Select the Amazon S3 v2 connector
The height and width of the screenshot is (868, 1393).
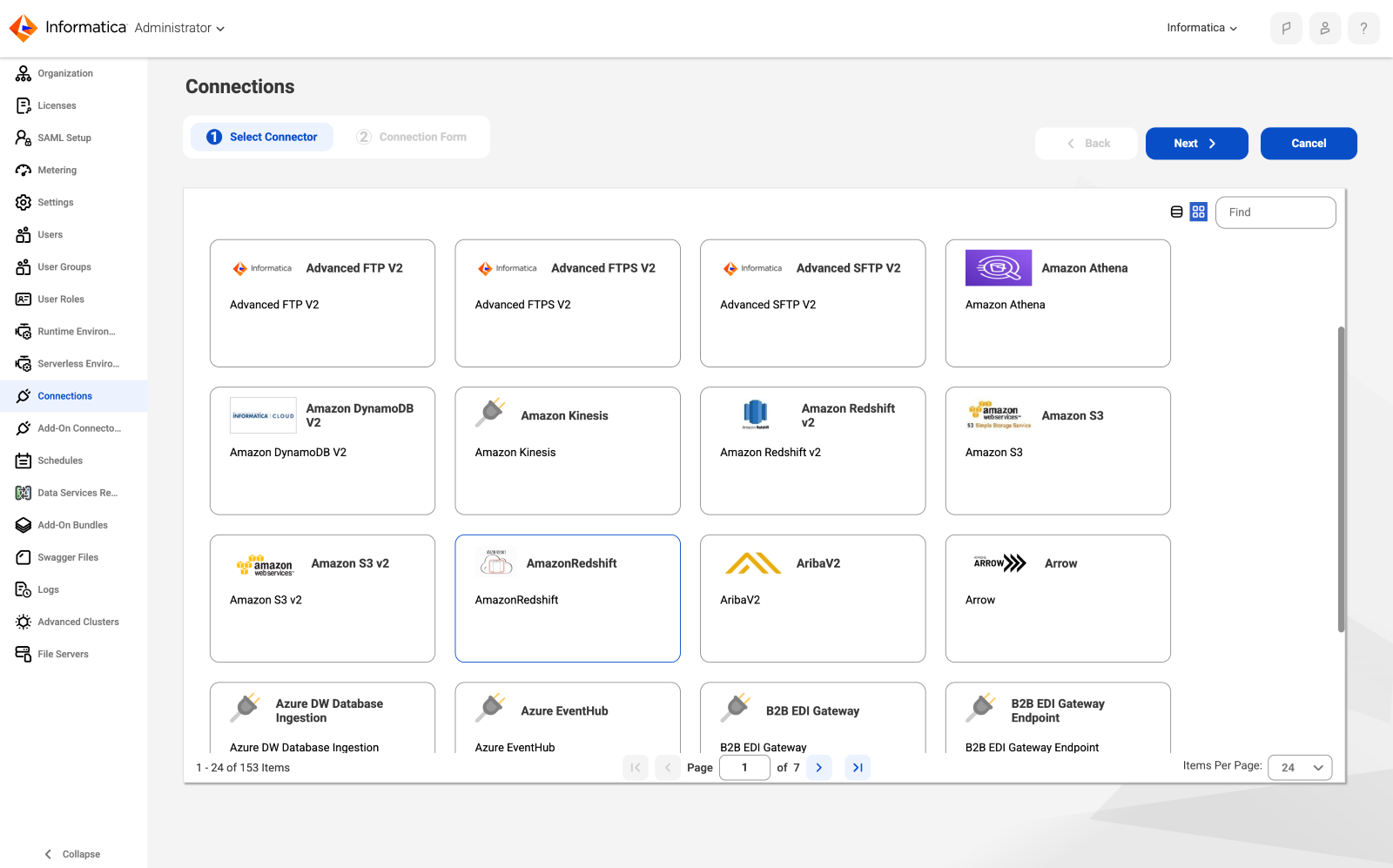click(x=322, y=598)
